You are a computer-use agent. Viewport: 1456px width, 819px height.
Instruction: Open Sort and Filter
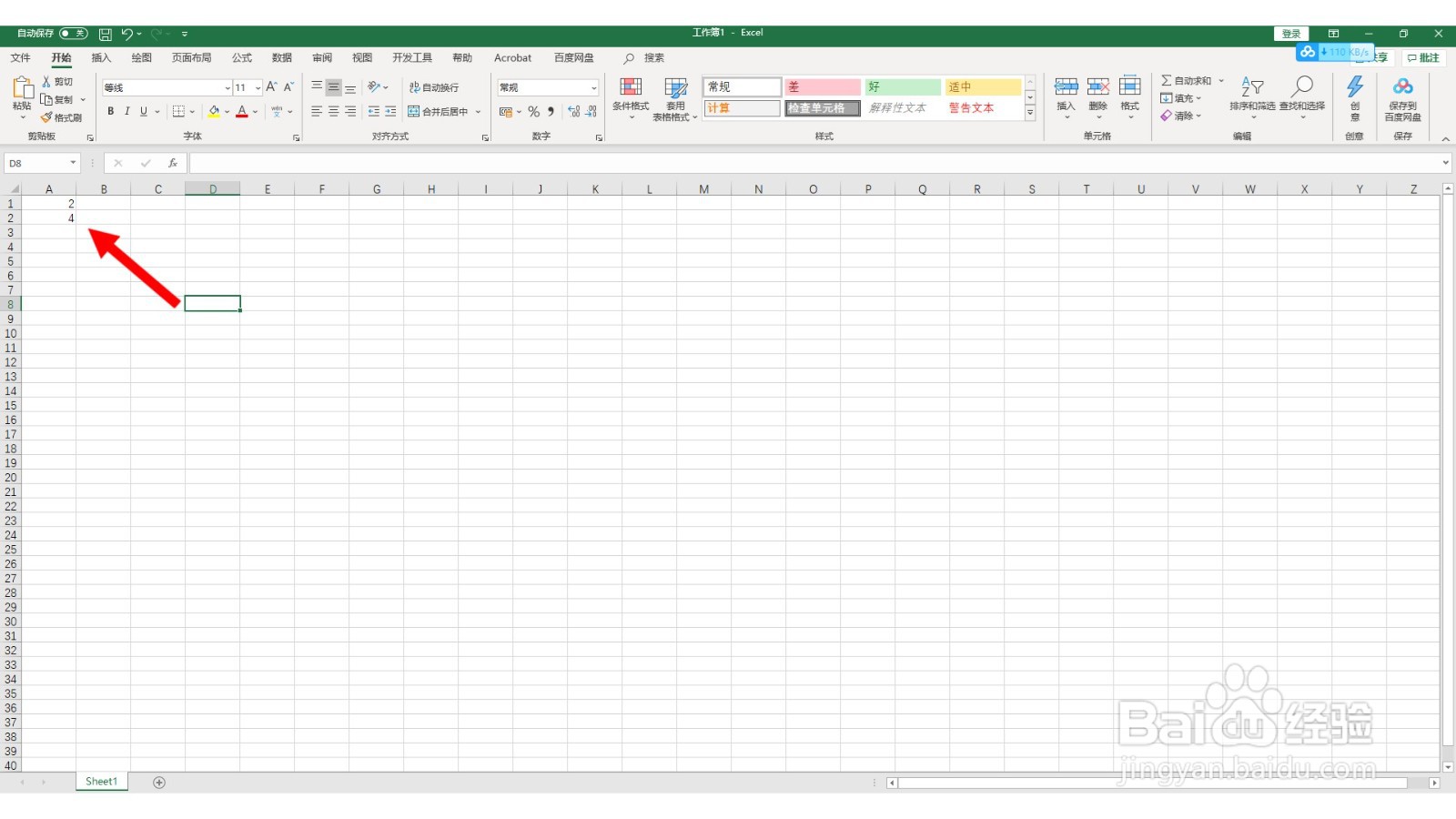pyautogui.click(x=1252, y=96)
